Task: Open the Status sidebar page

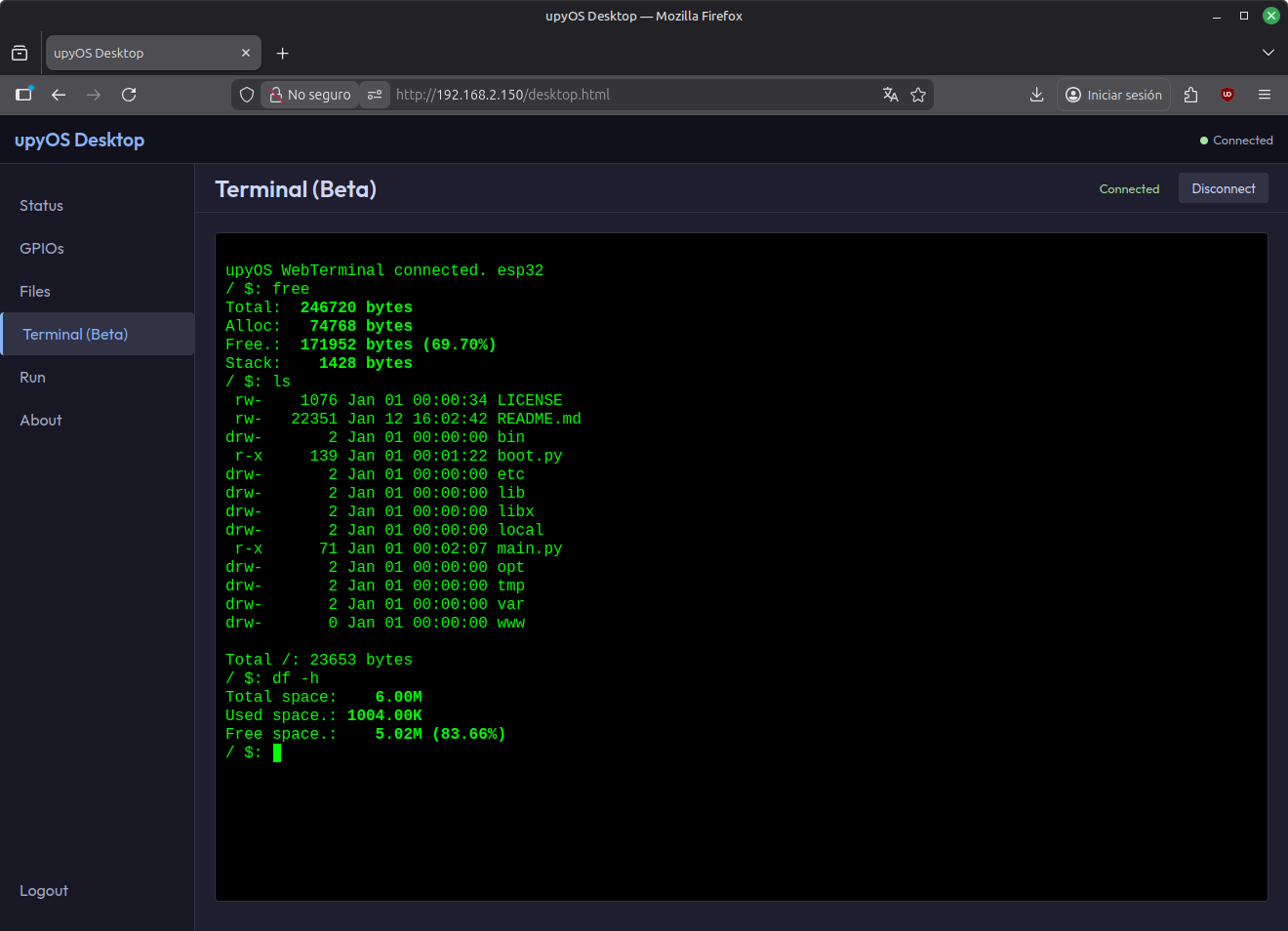Action: (x=98, y=206)
